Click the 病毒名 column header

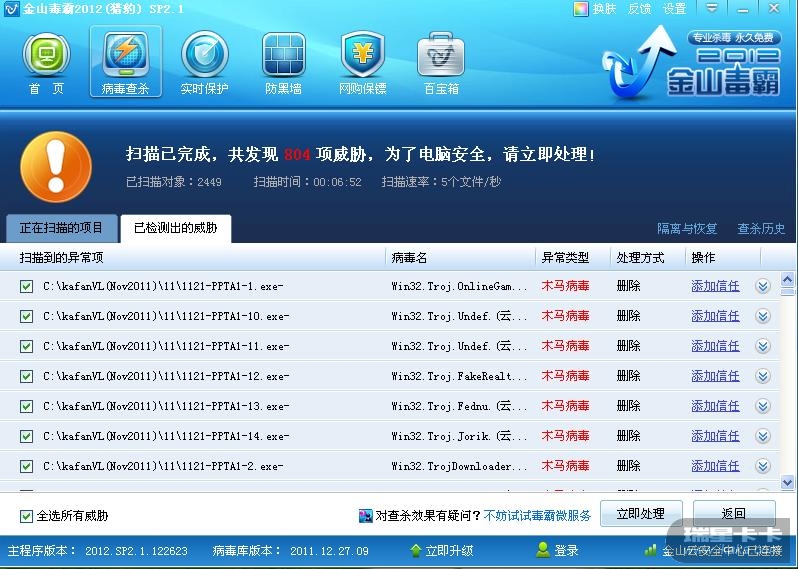409,258
